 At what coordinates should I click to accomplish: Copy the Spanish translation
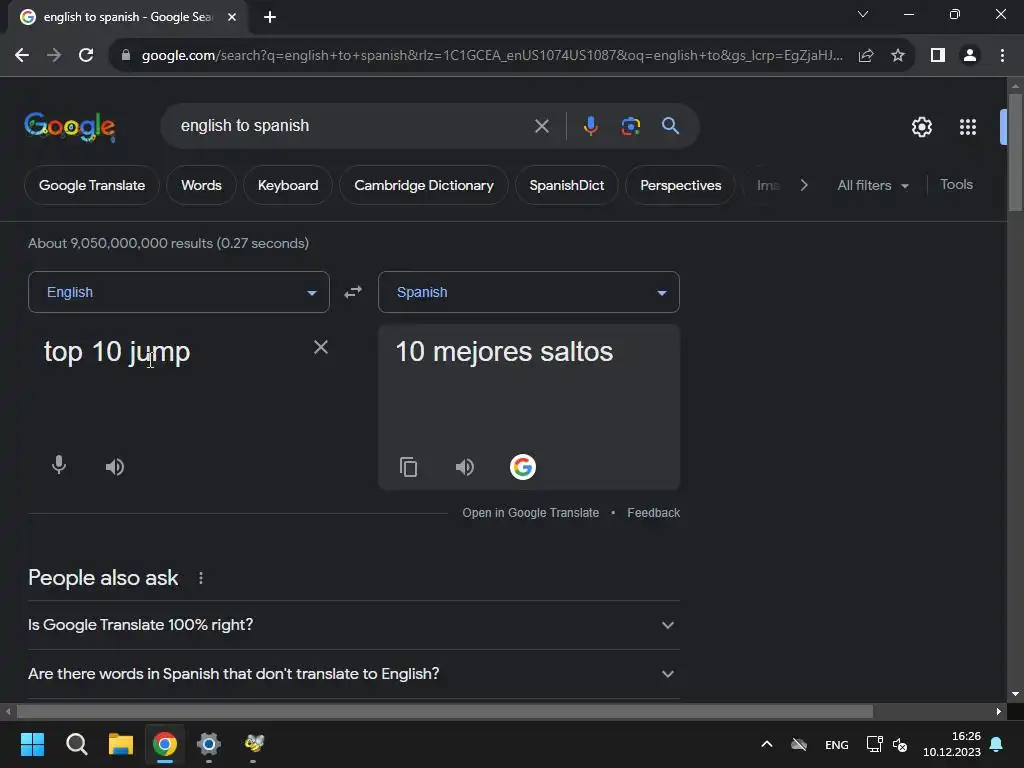(x=408, y=467)
